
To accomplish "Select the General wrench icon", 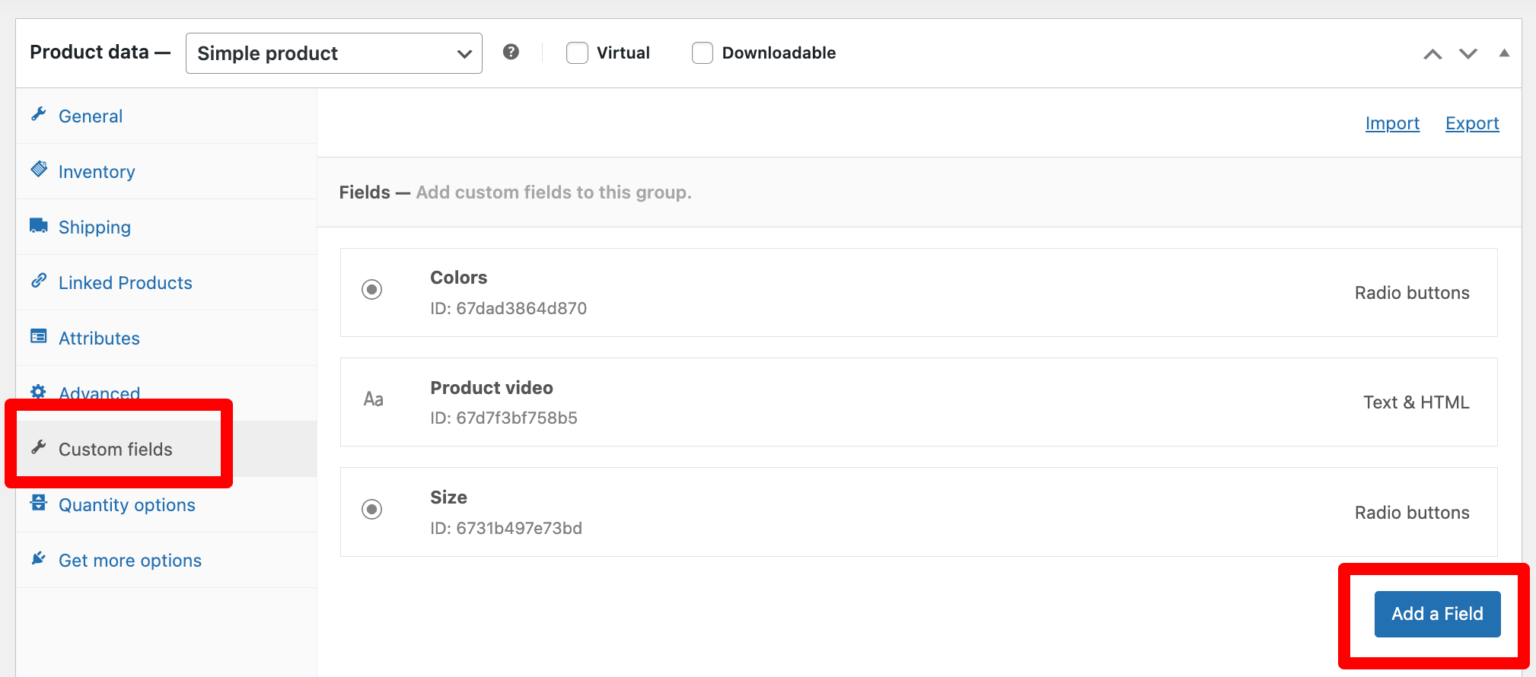I will [38, 114].
